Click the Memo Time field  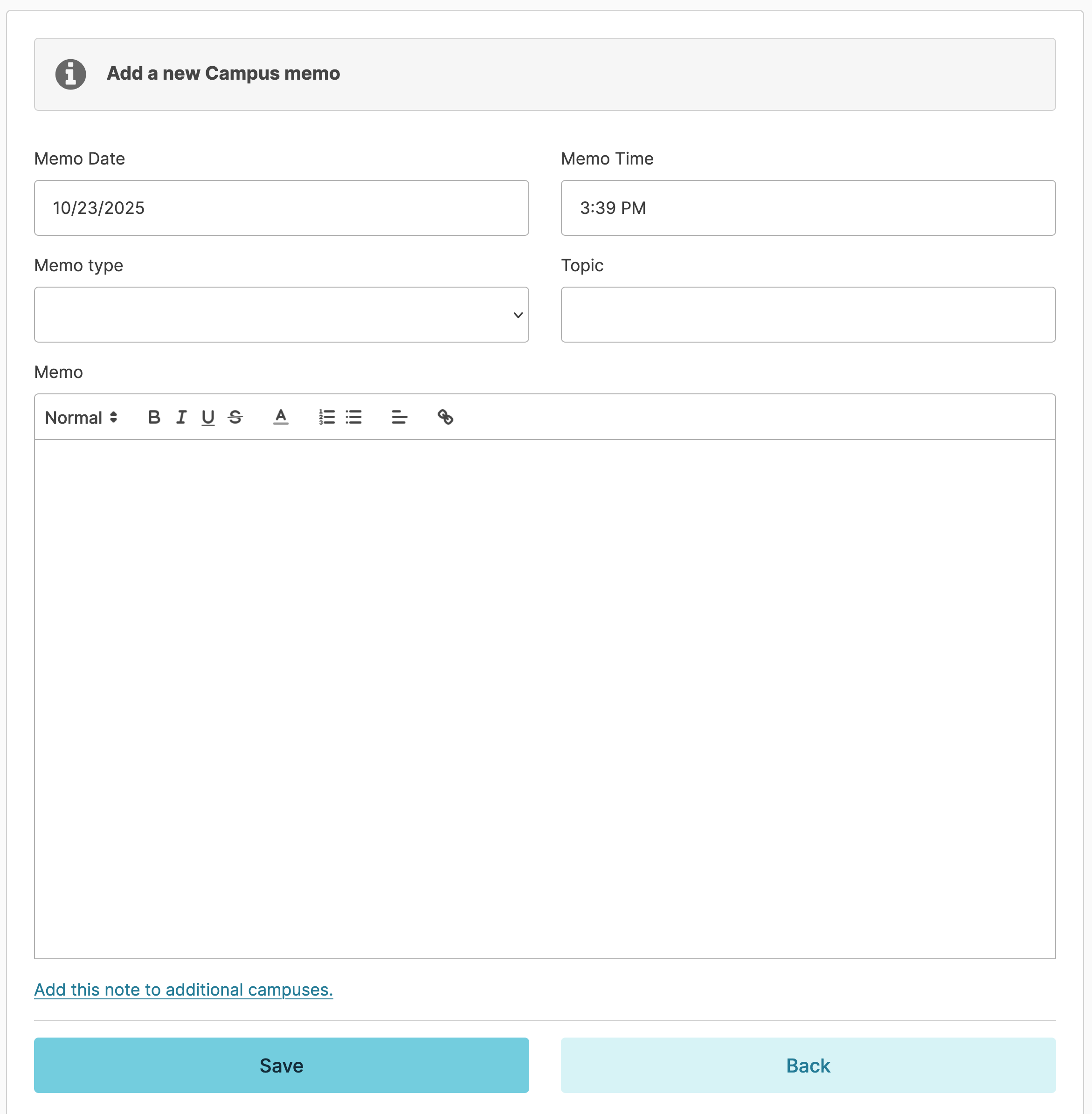click(x=808, y=208)
